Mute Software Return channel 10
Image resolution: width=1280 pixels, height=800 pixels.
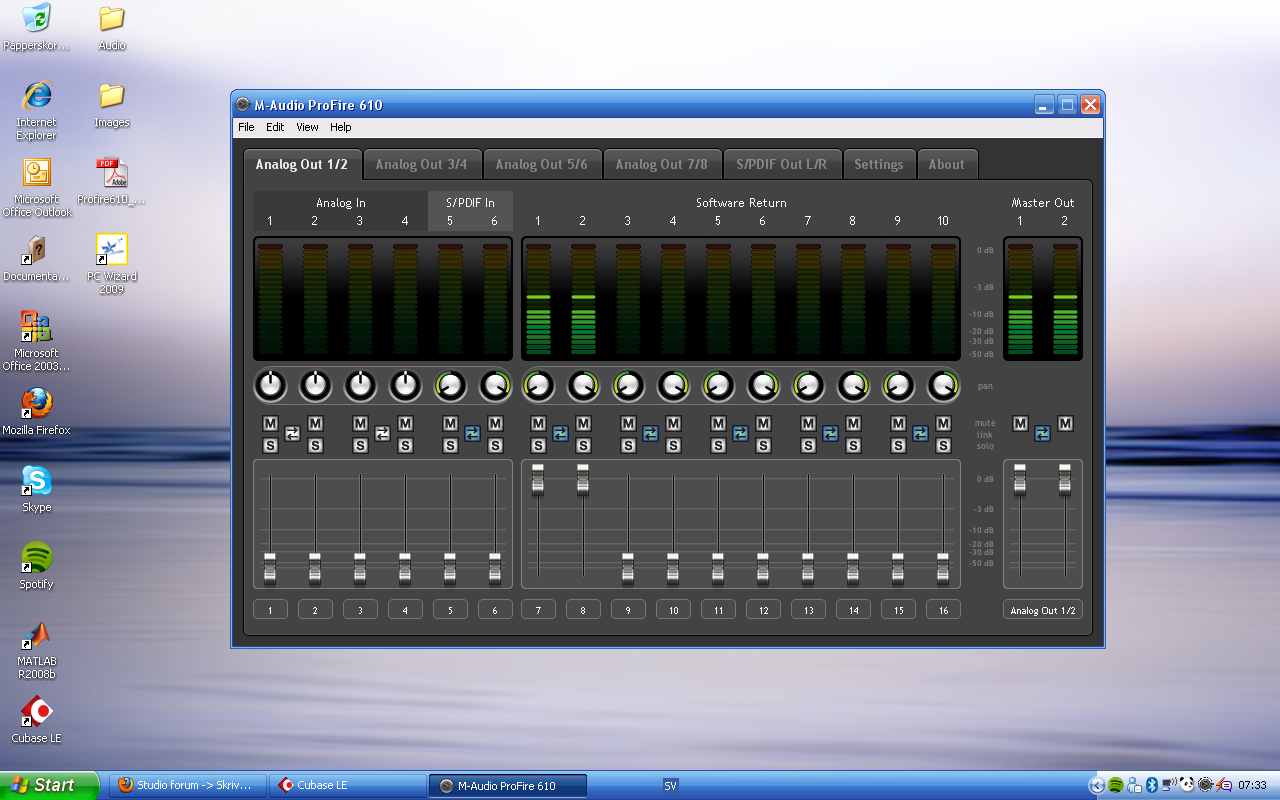pyautogui.click(x=943, y=424)
